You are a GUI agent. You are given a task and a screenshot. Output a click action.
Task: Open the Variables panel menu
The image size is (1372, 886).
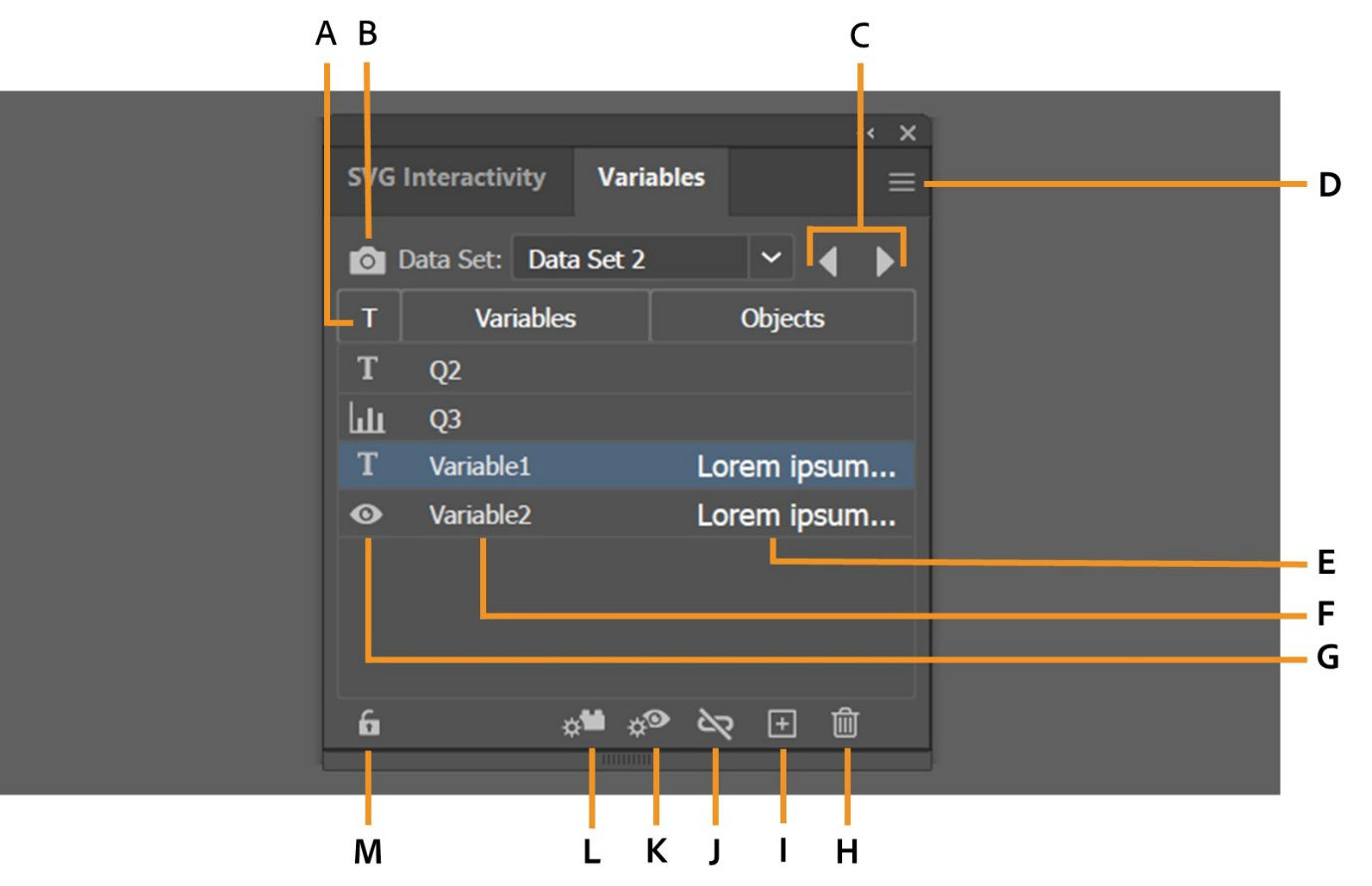903,182
